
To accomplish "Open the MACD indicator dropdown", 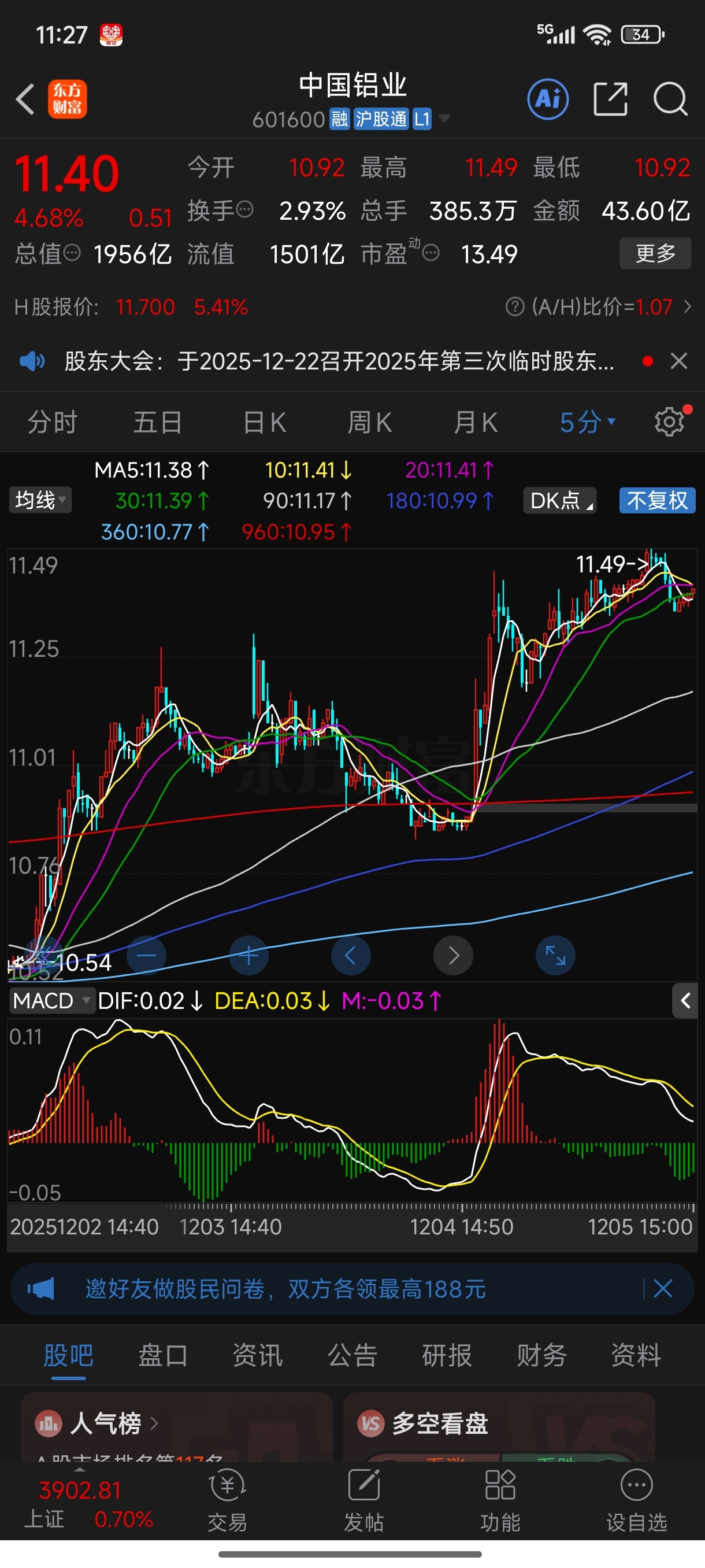I will (x=51, y=1001).
